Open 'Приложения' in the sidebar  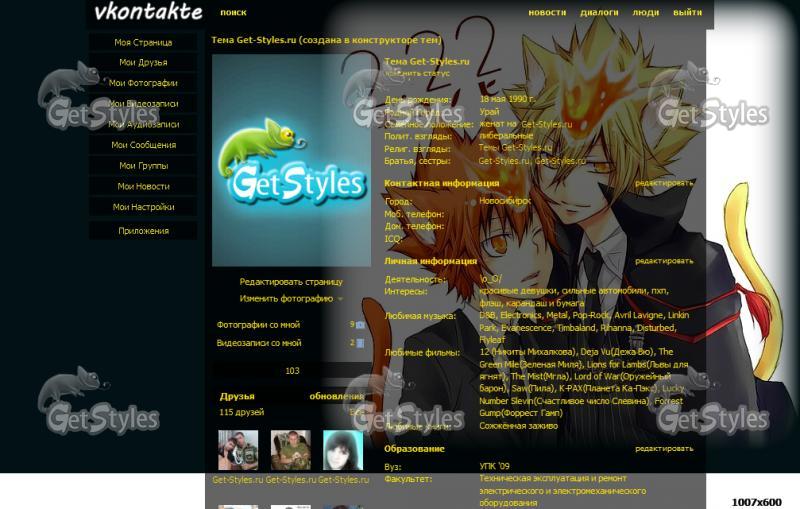143,231
